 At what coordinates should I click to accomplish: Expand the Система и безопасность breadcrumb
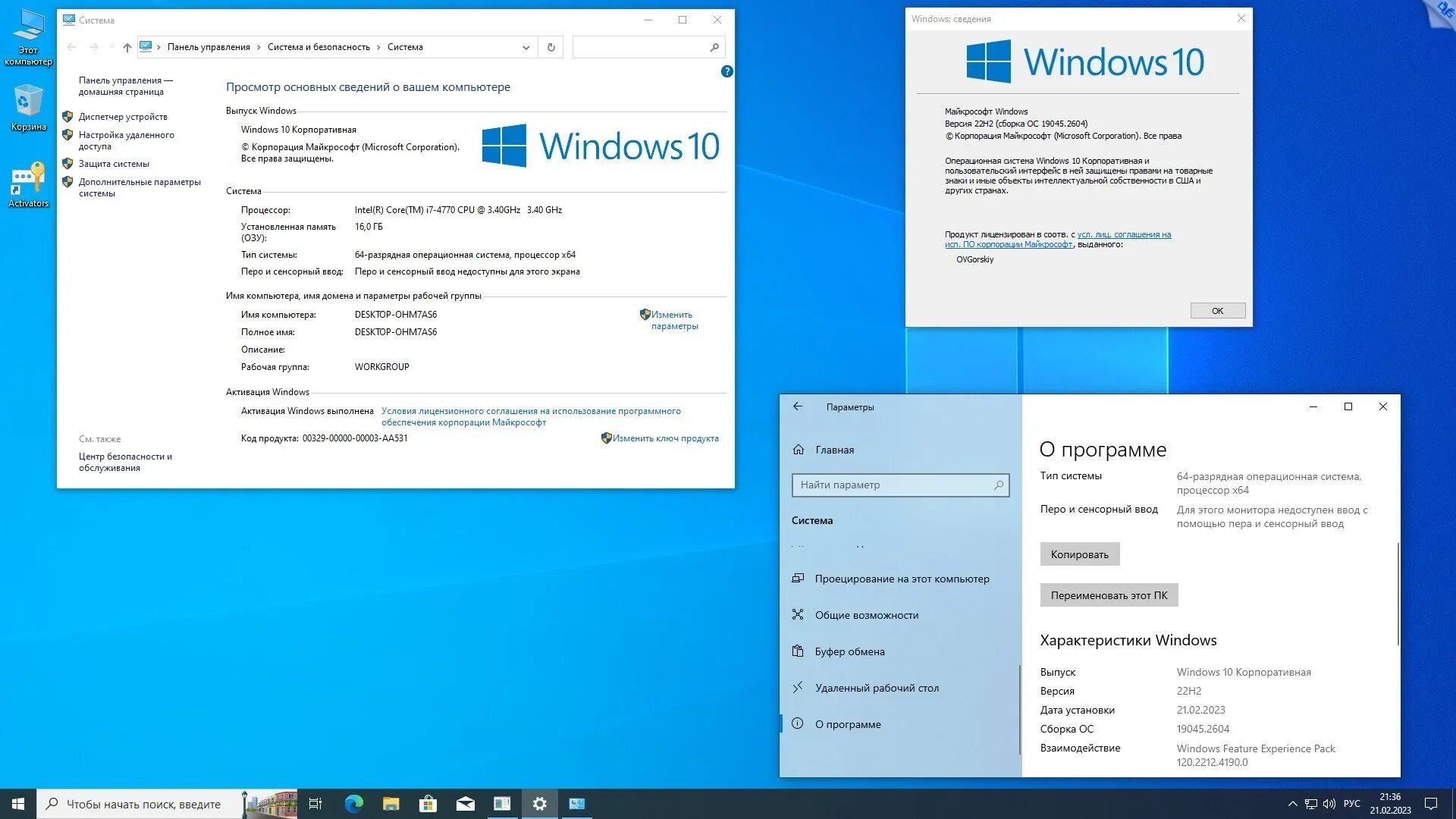(378, 47)
